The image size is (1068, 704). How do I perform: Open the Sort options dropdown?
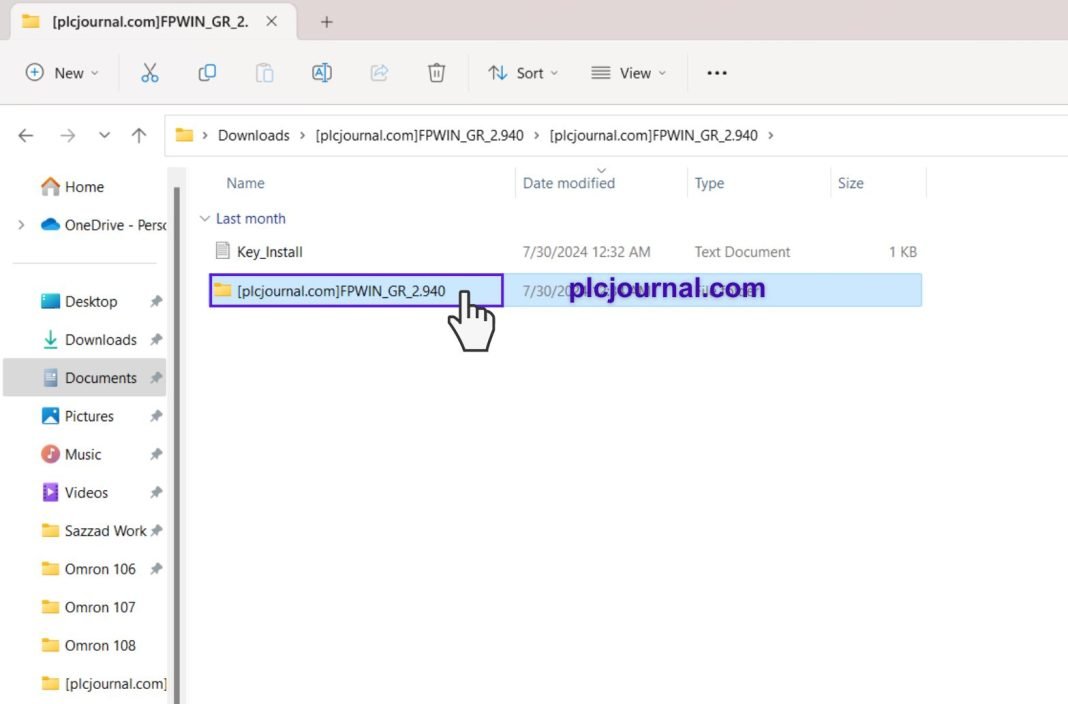pyautogui.click(x=523, y=72)
